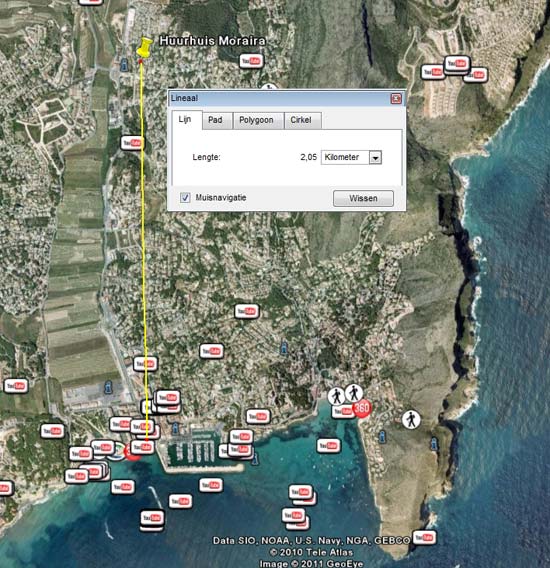The image size is (550, 568).
Task: Open YouTube marker below the Huurhuis Moraira label
Action: (251, 60)
